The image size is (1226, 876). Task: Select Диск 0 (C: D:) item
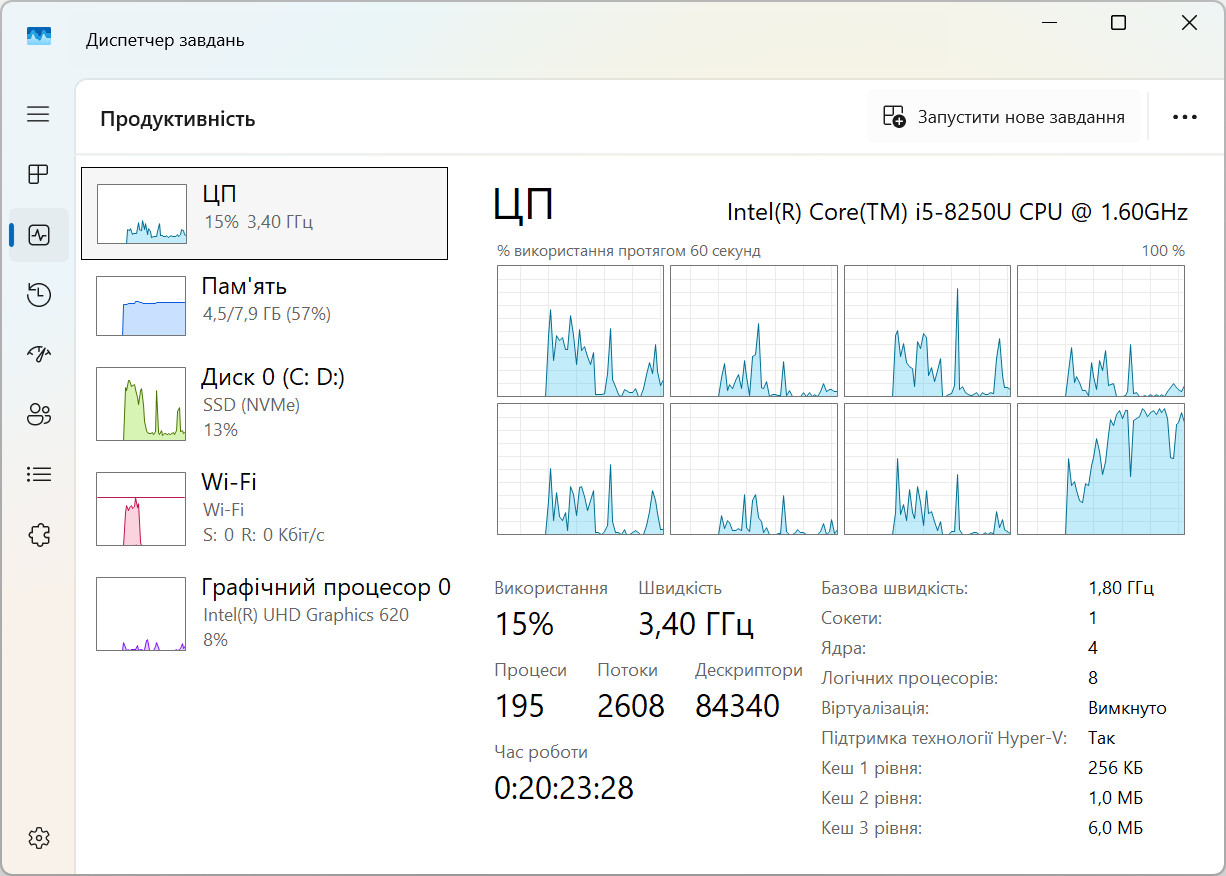tap(264, 403)
